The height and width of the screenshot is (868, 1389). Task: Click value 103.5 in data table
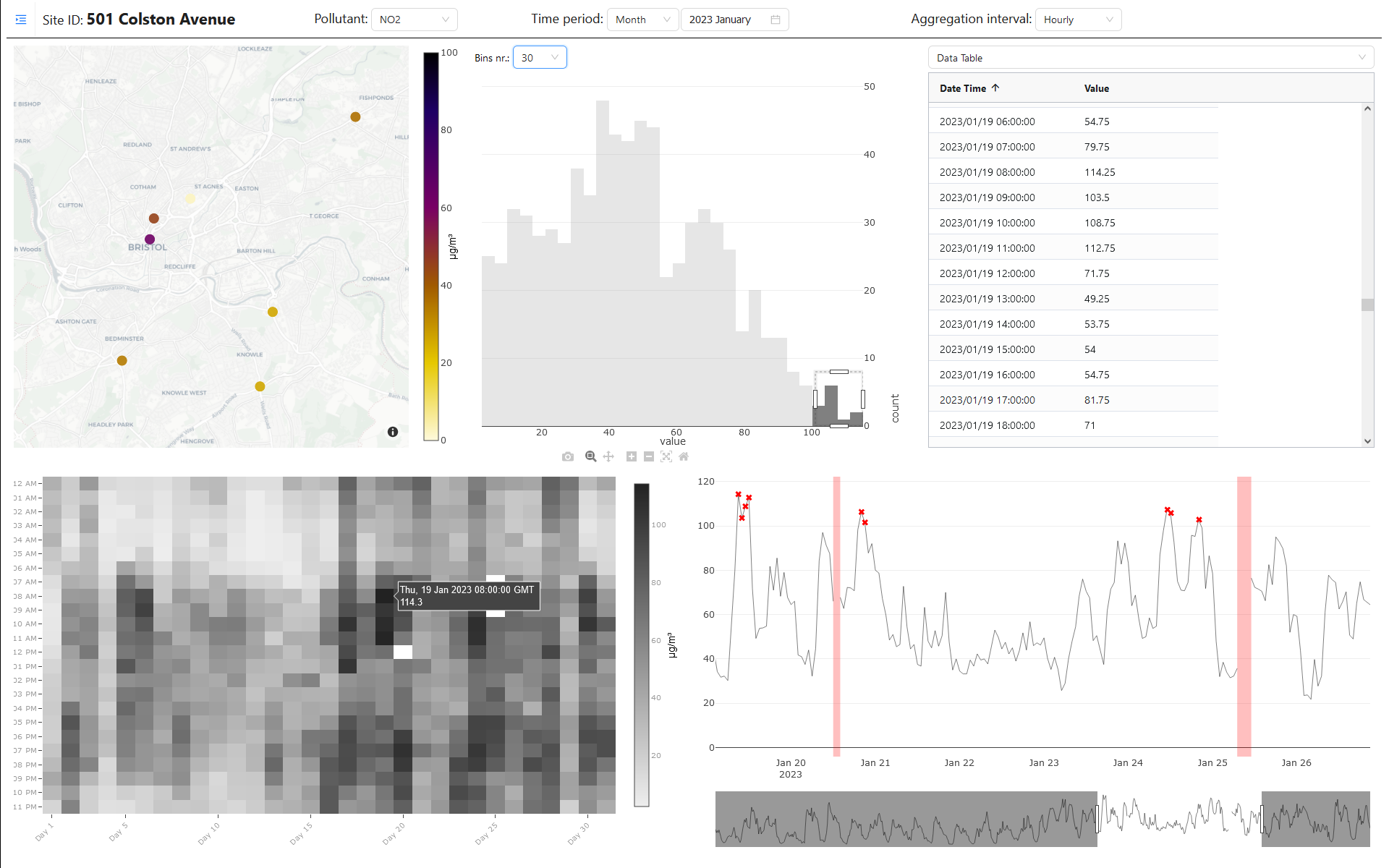(x=1097, y=197)
